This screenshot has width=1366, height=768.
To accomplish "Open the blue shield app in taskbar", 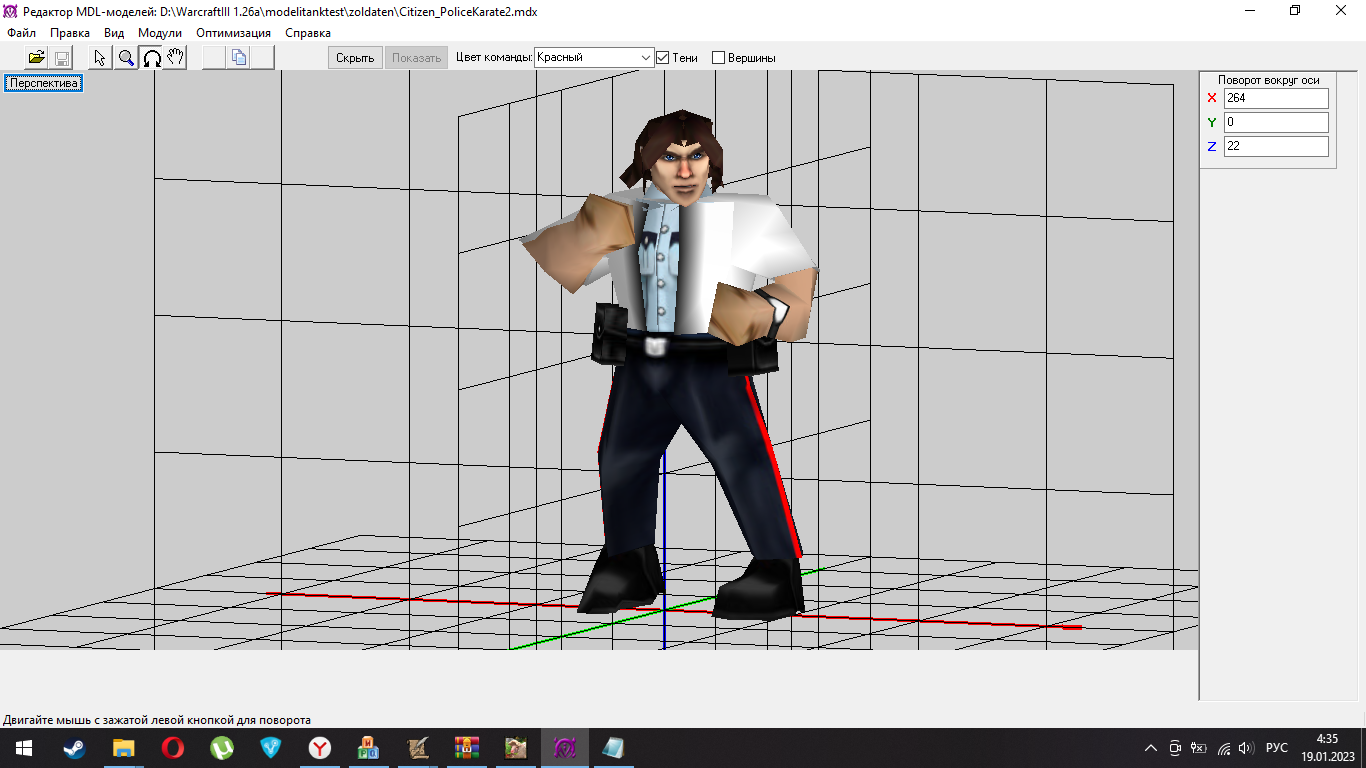I will tap(270, 748).
